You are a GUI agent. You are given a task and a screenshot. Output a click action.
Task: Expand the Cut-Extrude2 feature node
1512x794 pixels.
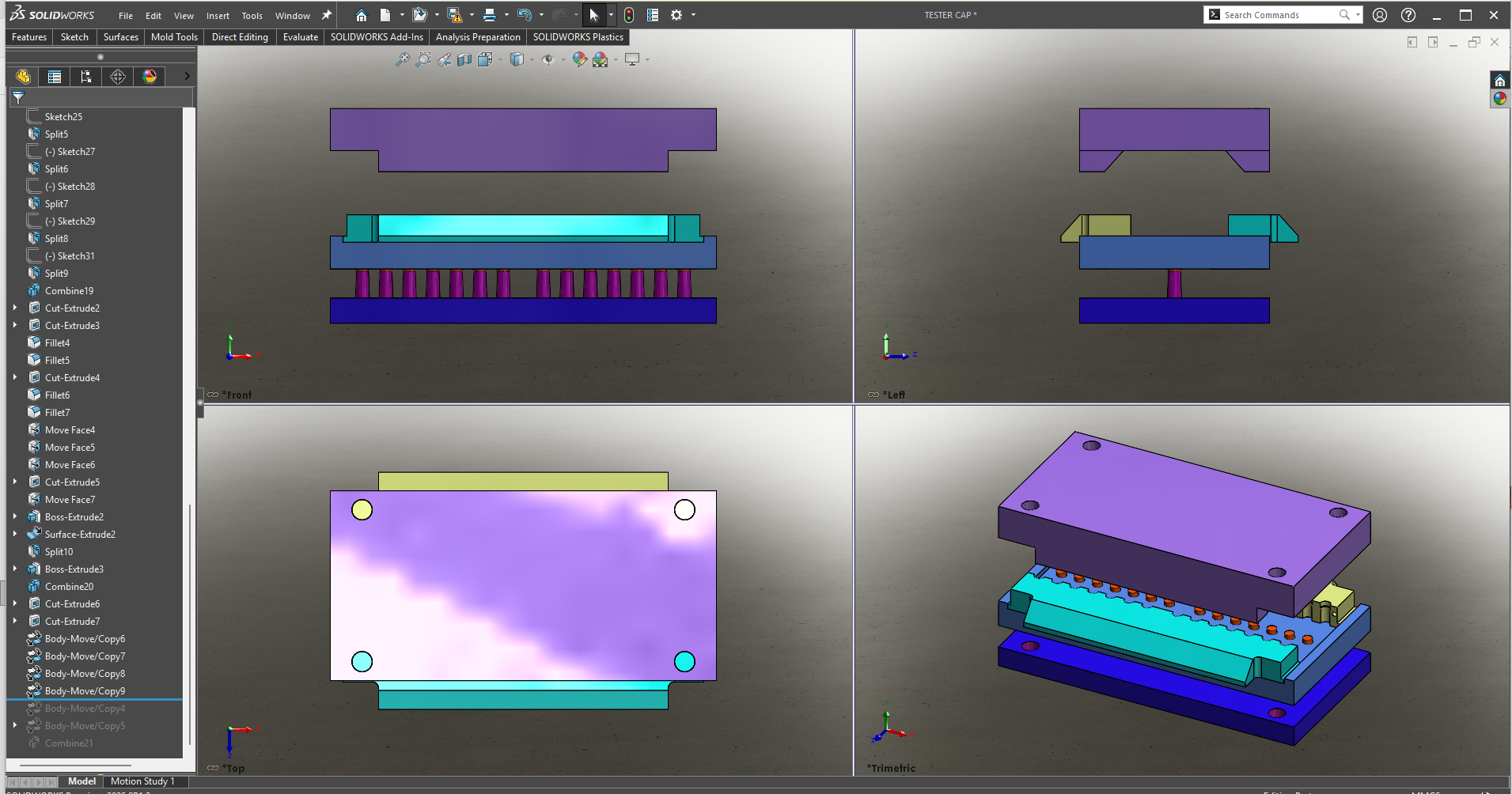click(15, 308)
